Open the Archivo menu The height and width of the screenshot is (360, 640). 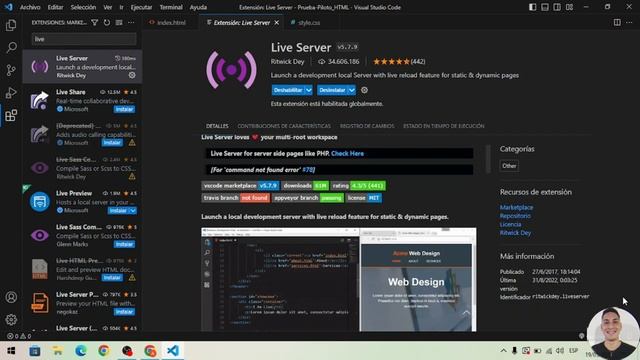click(x=30, y=7)
